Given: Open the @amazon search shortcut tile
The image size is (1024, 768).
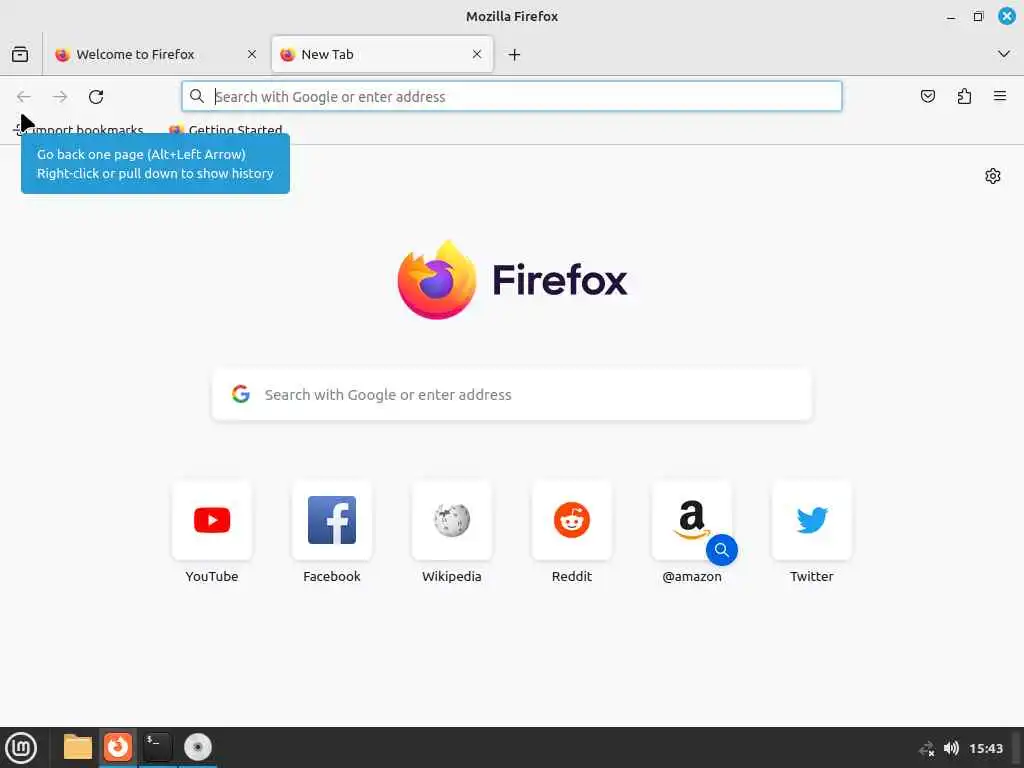Looking at the screenshot, I should (x=692, y=520).
